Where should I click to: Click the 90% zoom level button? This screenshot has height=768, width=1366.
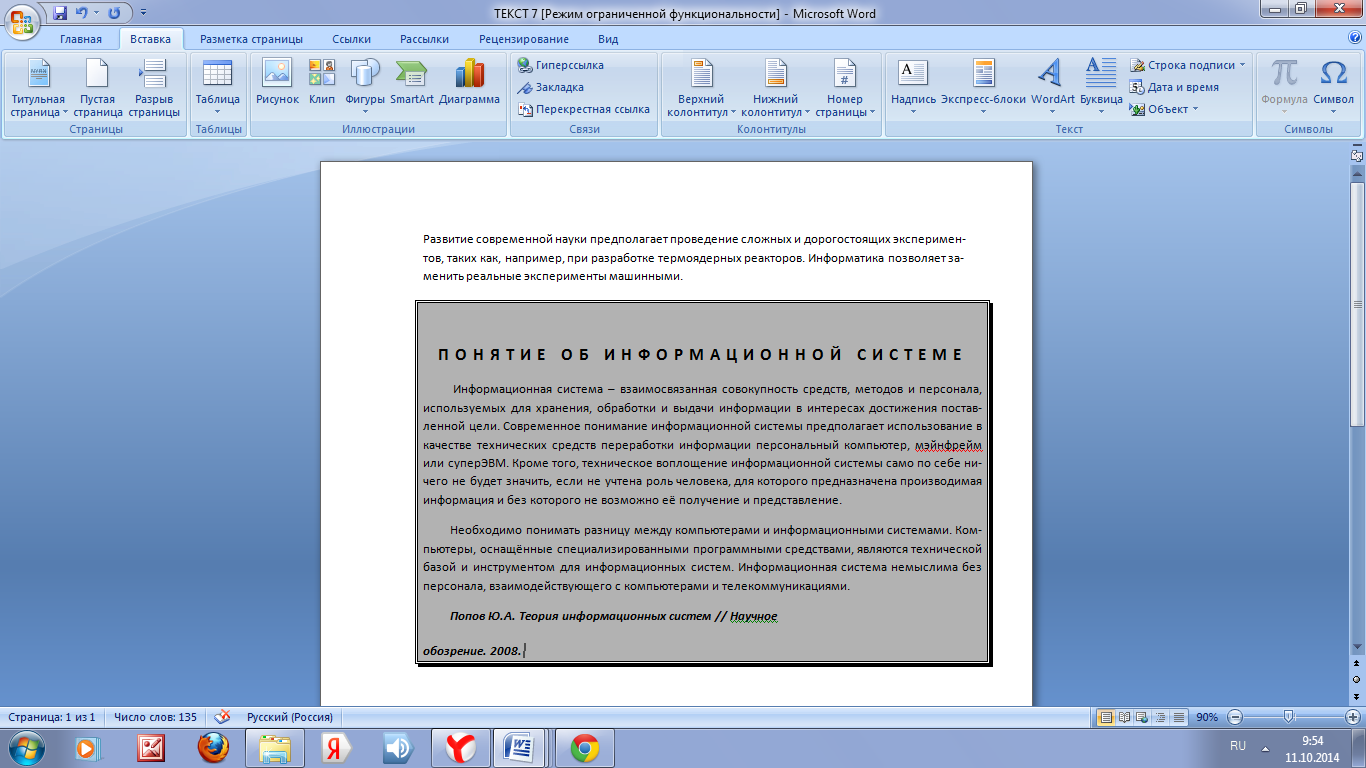tap(1207, 717)
